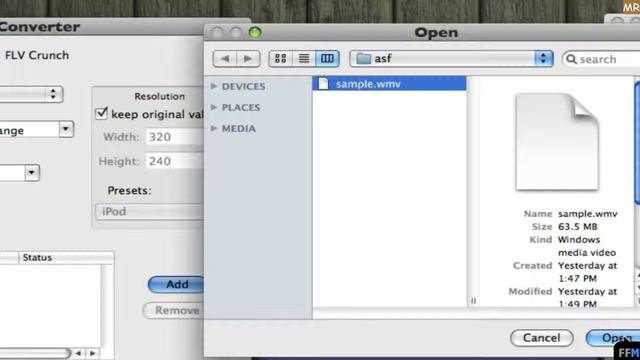Click the left scroll arrow in file list
Screen dimensions: 640x360
[x=78, y=353]
